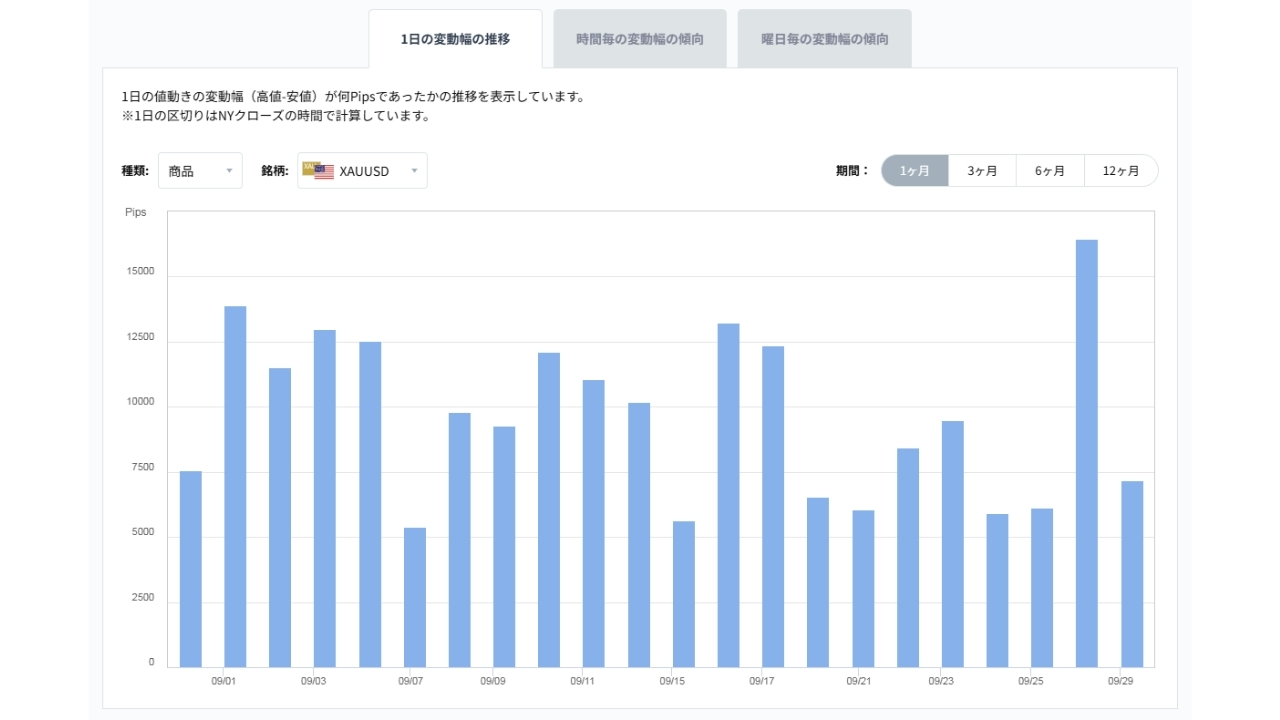Click the 銘柄: label
Viewport: 1280px width, 720px height.
275,171
